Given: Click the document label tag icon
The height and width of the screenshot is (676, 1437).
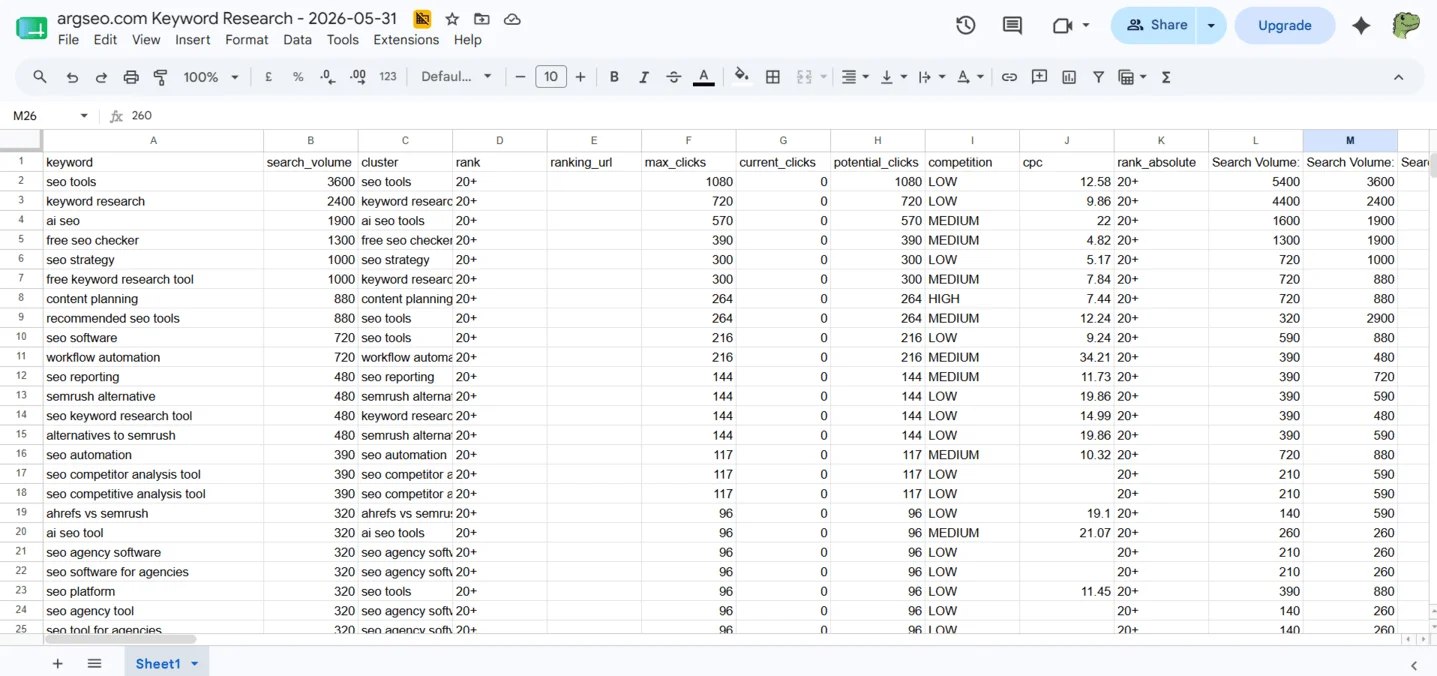Looking at the screenshot, I should tap(422, 19).
